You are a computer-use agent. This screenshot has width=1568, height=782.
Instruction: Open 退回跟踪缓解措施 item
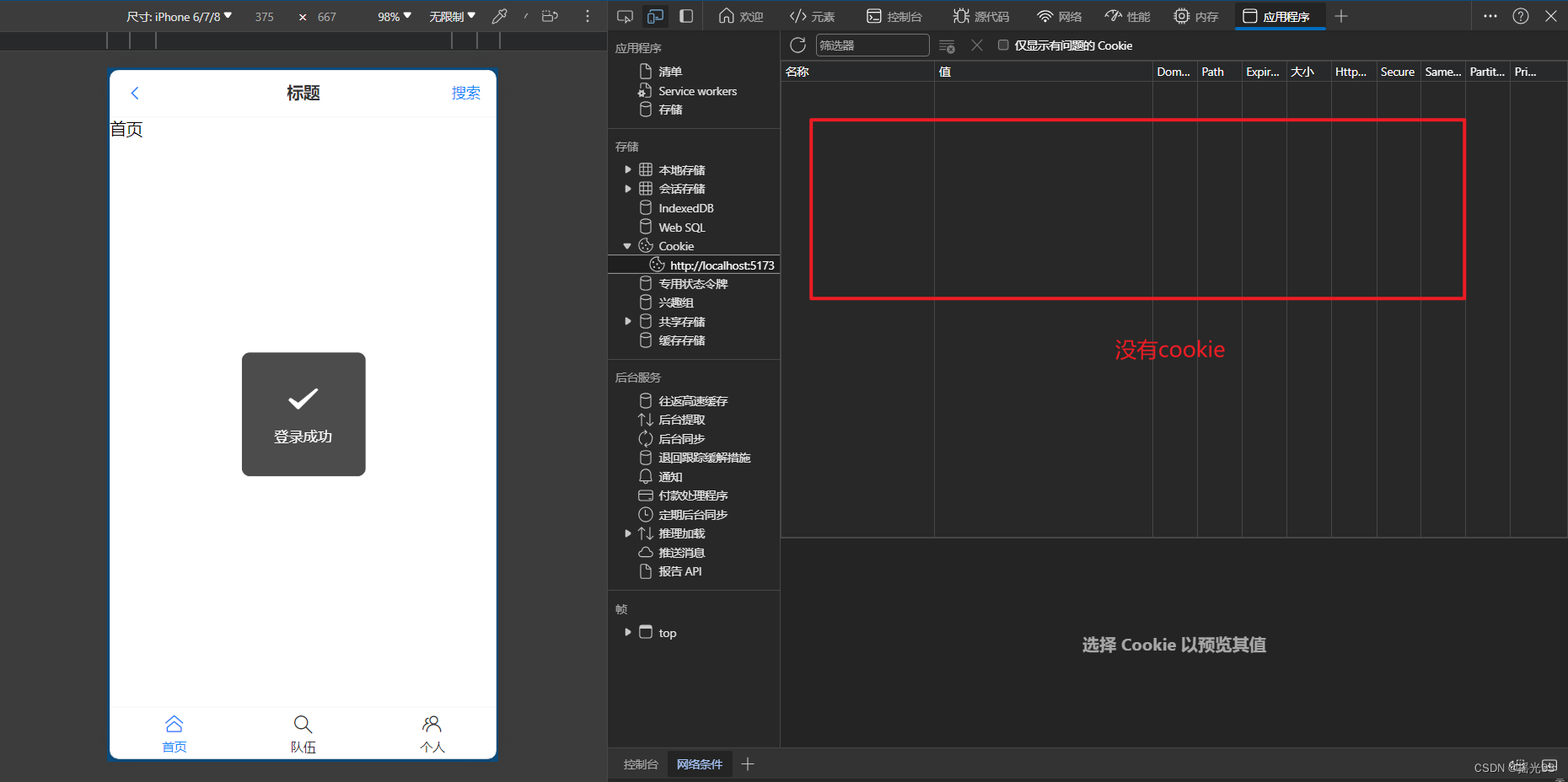tap(704, 458)
